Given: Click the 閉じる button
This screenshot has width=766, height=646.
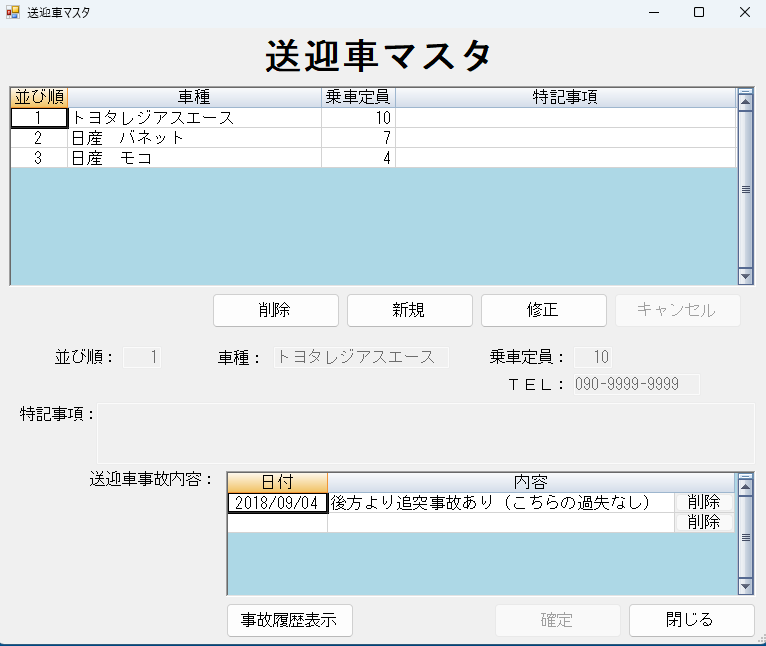Looking at the screenshot, I should coord(691,621).
